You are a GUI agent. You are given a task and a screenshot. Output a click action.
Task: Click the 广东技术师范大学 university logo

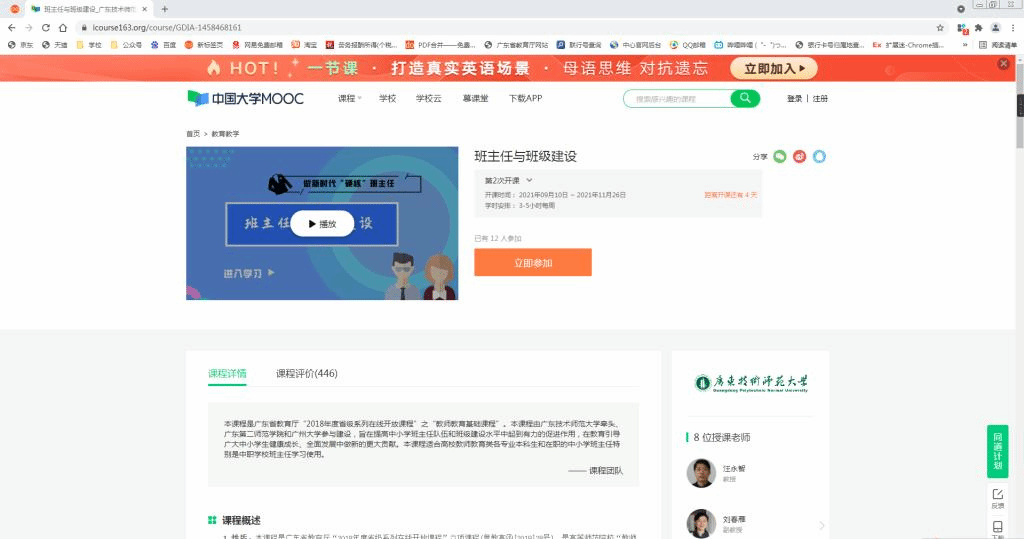(x=751, y=383)
